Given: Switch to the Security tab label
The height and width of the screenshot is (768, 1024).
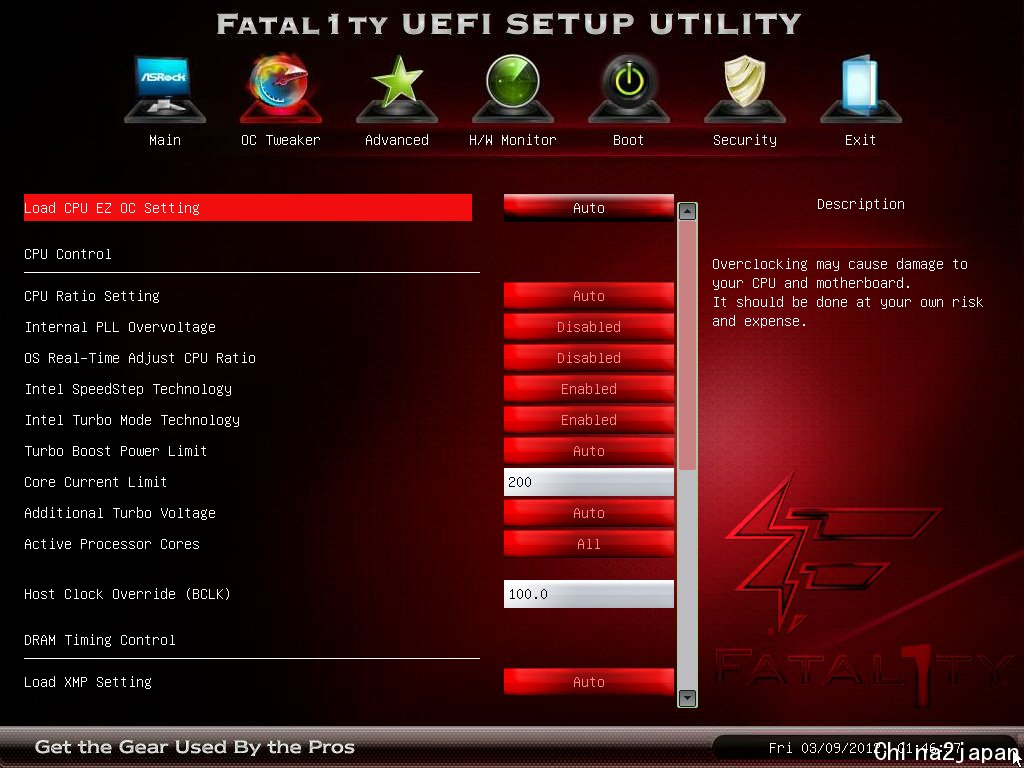Looking at the screenshot, I should tap(744, 140).
